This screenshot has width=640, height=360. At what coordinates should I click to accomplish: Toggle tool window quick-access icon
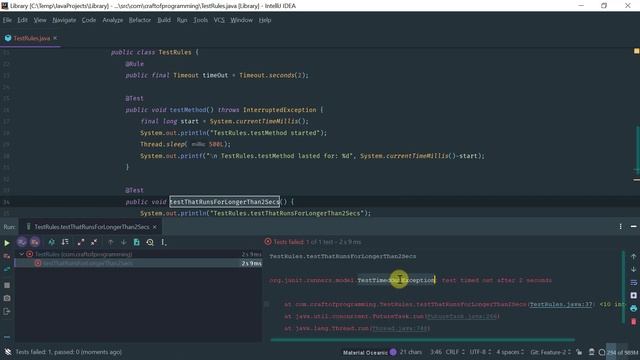(8, 352)
